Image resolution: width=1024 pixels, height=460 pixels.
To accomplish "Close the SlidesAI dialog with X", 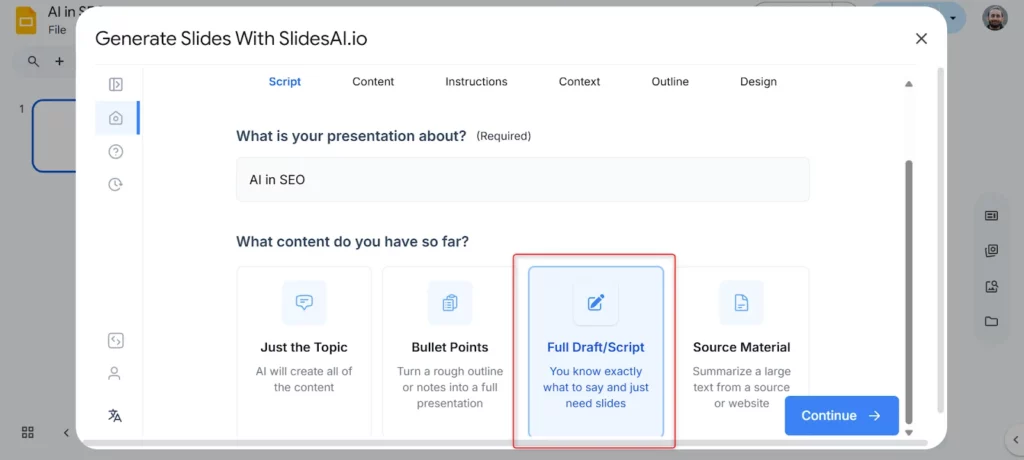I will (x=921, y=39).
